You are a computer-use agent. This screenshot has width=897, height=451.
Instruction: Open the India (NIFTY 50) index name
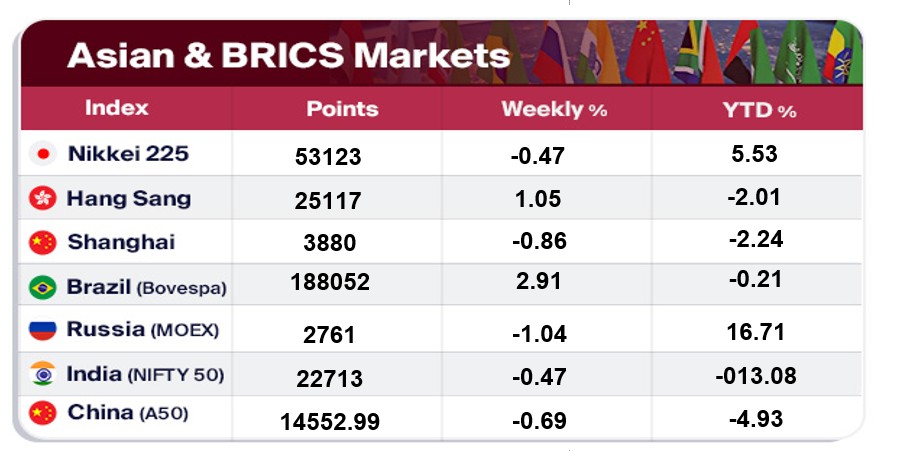click(x=145, y=375)
